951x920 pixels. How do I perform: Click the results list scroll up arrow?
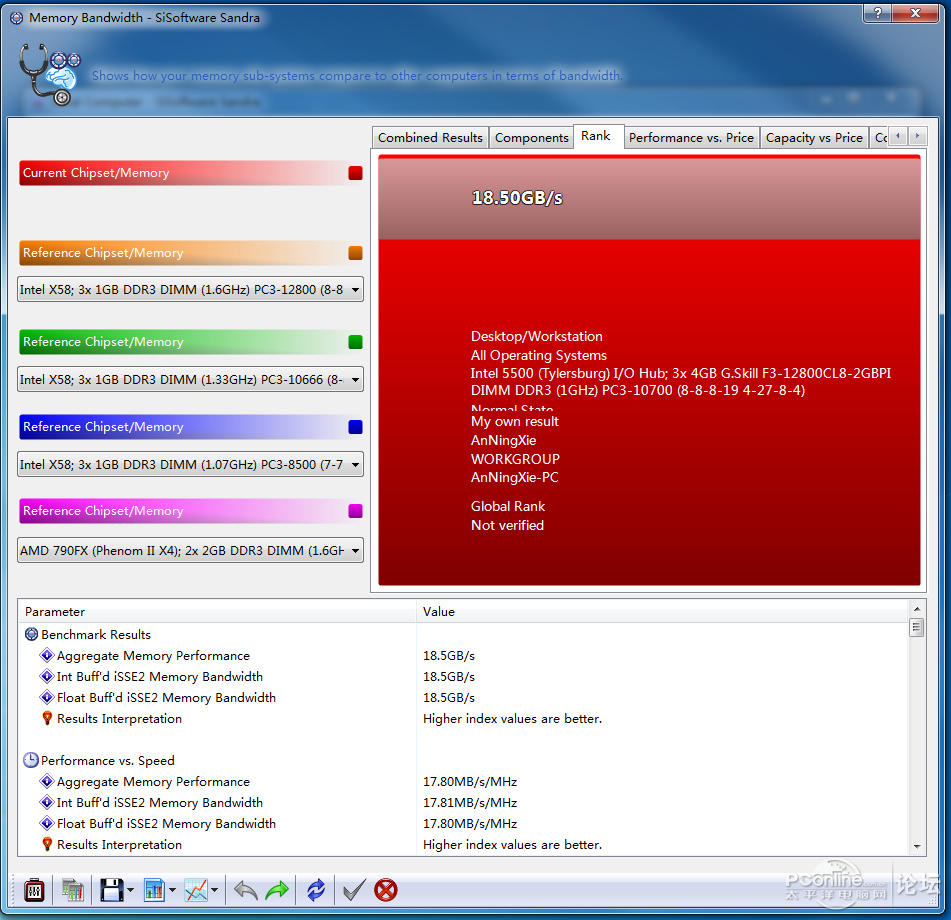tap(916, 608)
